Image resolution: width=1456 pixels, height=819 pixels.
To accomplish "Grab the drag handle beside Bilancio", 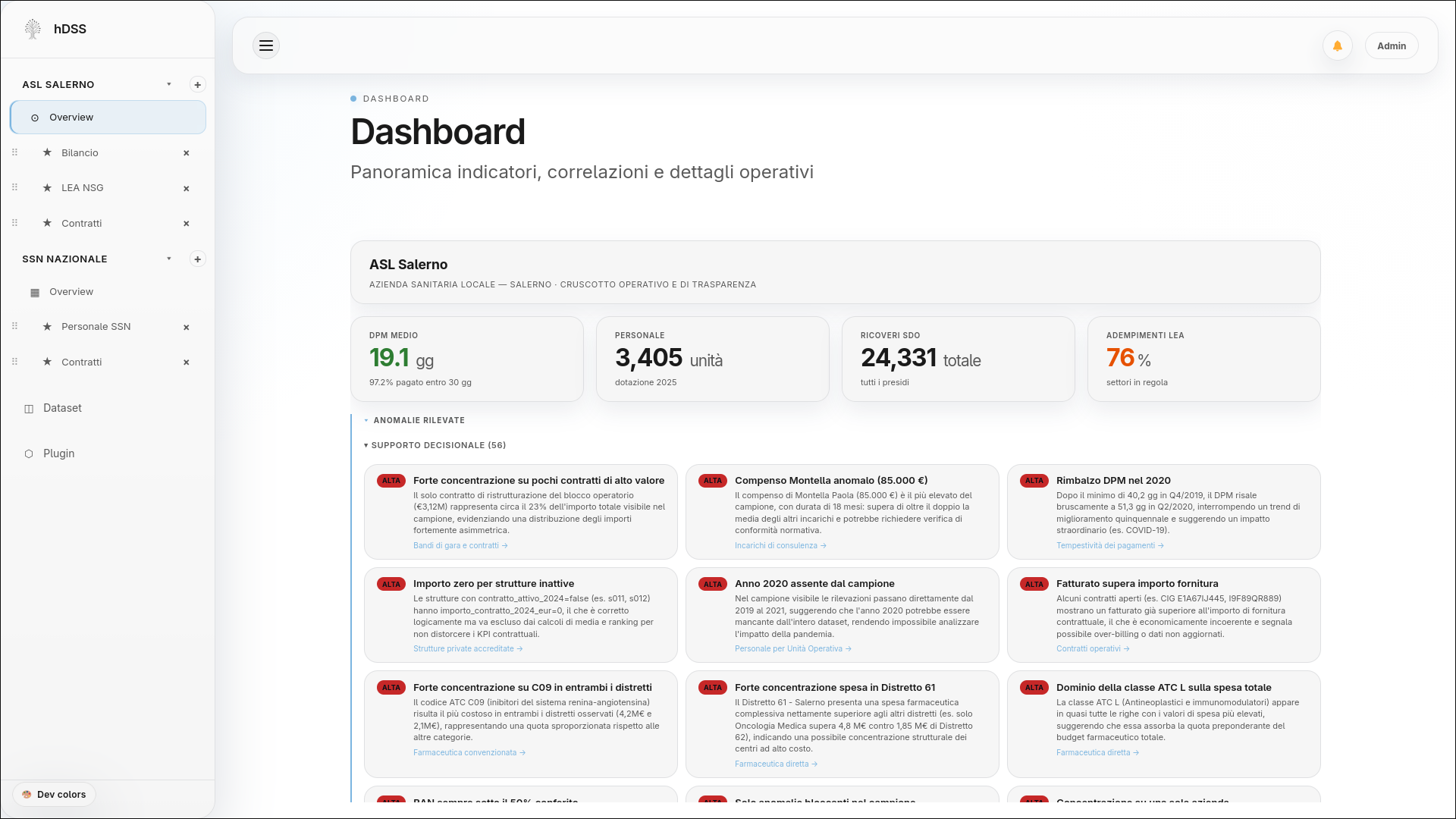I will point(14,152).
